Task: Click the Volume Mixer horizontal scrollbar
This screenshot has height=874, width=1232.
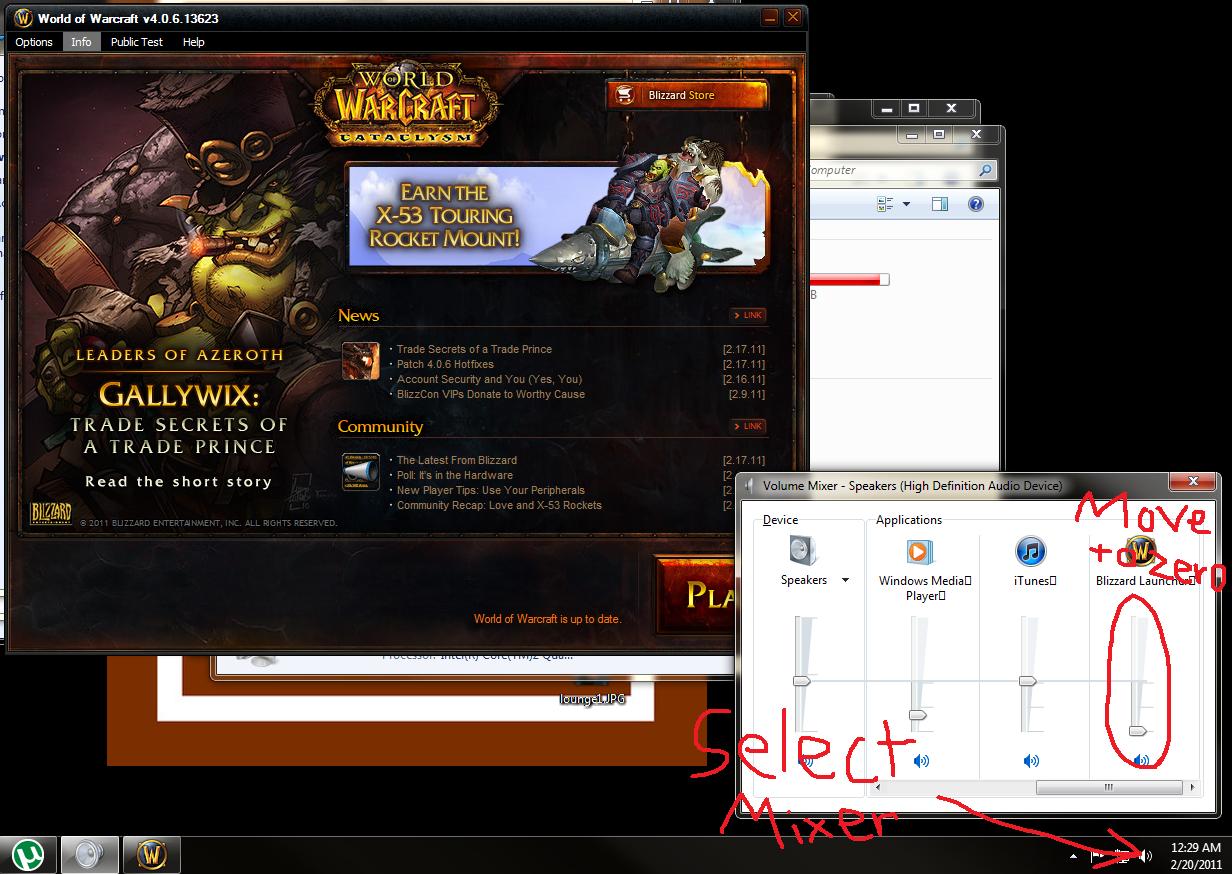Action: tap(1108, 788)
